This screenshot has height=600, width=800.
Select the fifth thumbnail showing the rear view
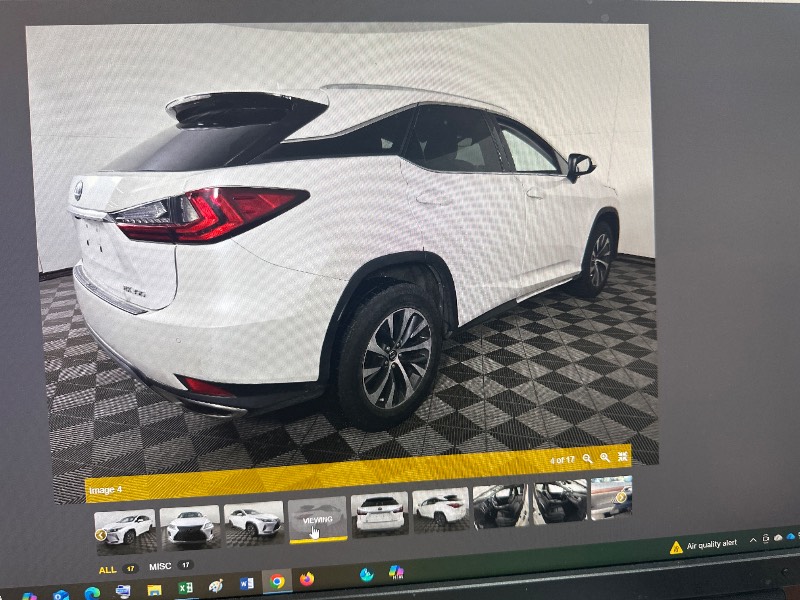[380, 512]
